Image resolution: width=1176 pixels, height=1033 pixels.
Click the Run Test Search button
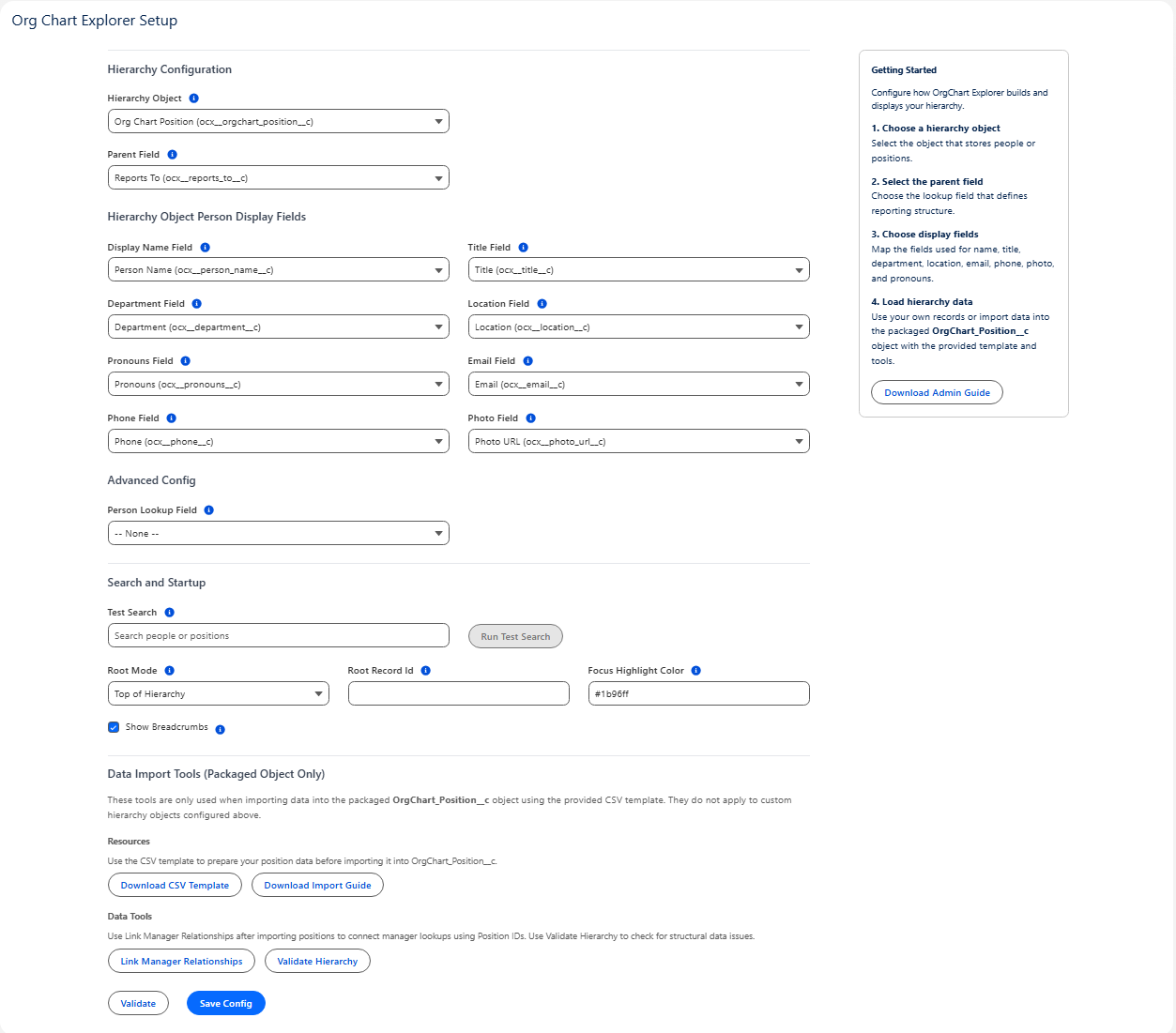(x=515, y=636)
